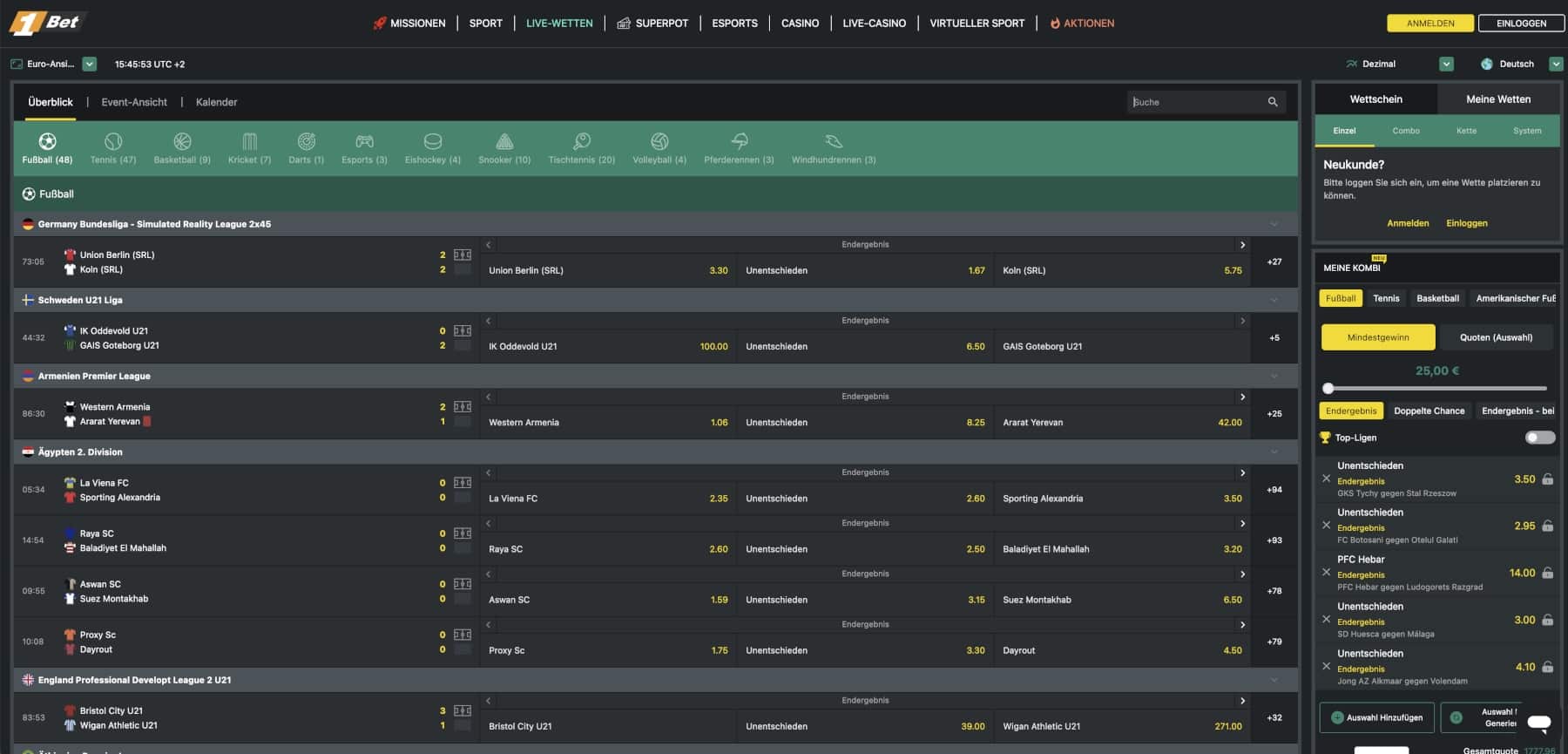Open the Deutsch language dropdown
1568x754 pixels.
(1556, 64)
